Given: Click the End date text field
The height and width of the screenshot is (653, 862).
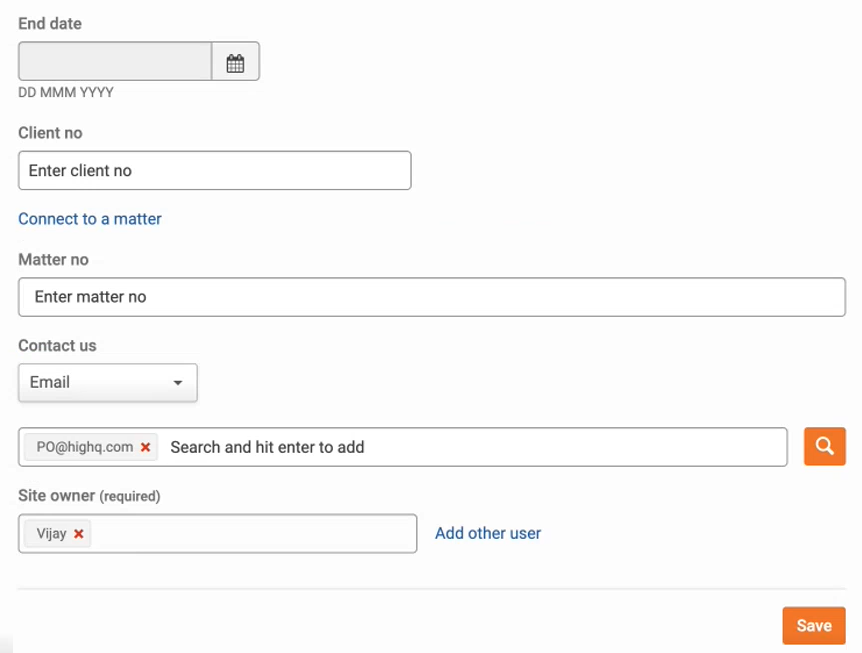Looking at the screenshot, I should pyautogui.click(x=115, y=62).
